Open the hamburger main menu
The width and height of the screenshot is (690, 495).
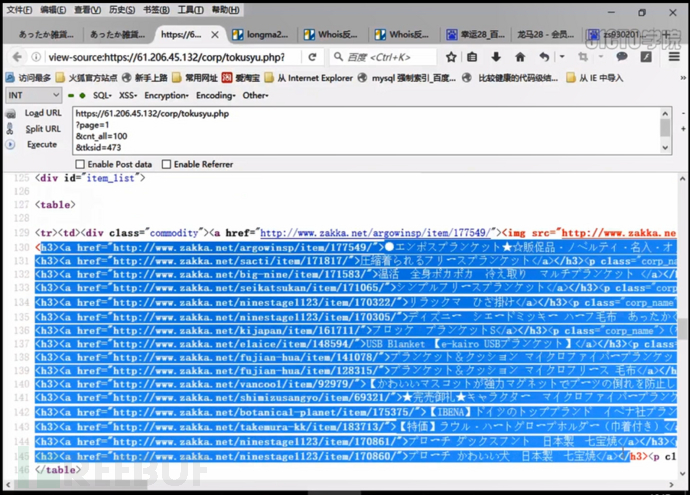tap(674, 57)
